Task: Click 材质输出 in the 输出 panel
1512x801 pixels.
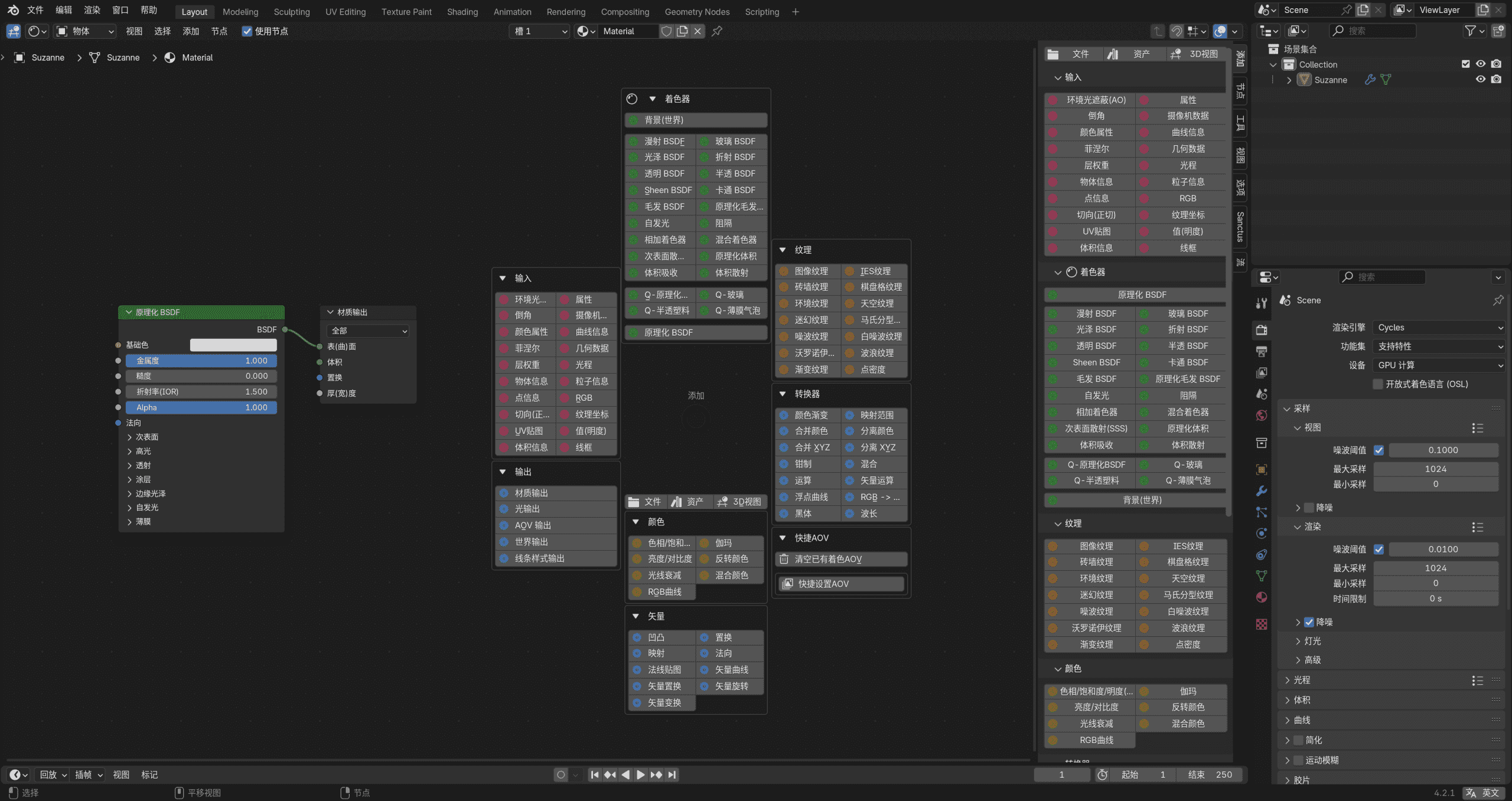Action: (556, 493)
